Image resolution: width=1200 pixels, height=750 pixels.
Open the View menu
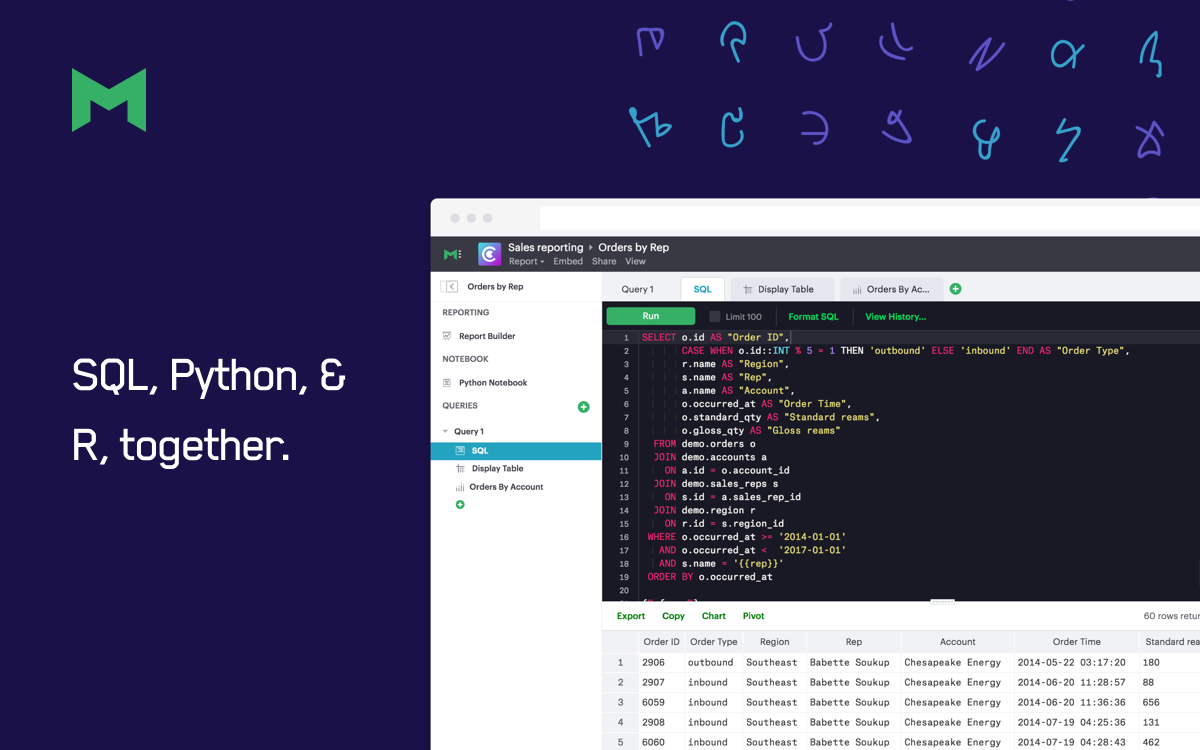click(x=636, y=262)
